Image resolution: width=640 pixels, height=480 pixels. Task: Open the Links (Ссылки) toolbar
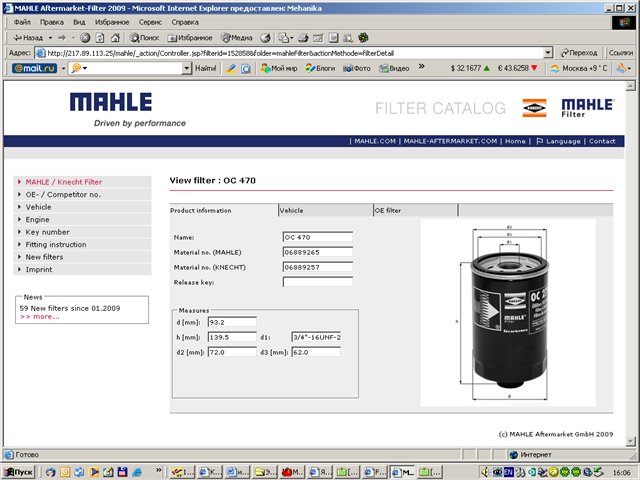(621, 53)
